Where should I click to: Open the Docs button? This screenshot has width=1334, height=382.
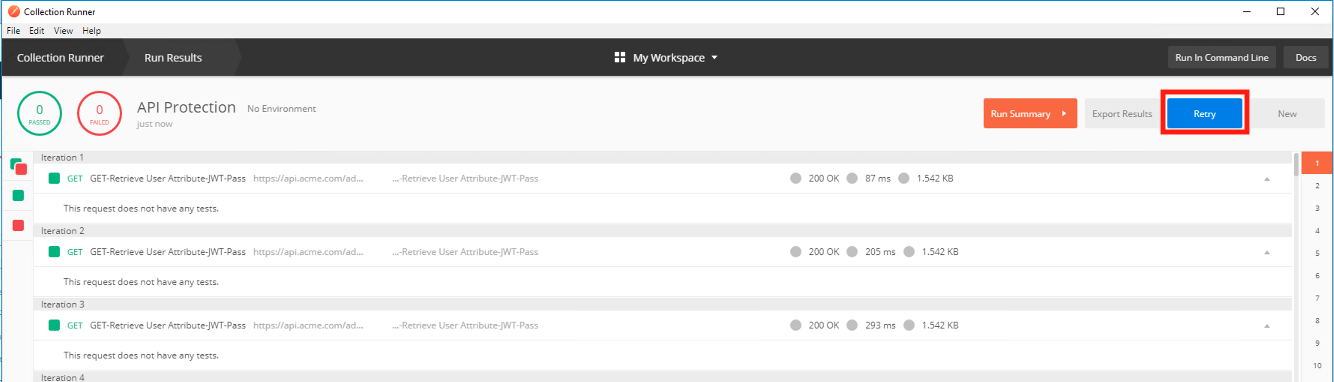point(1306,58)
